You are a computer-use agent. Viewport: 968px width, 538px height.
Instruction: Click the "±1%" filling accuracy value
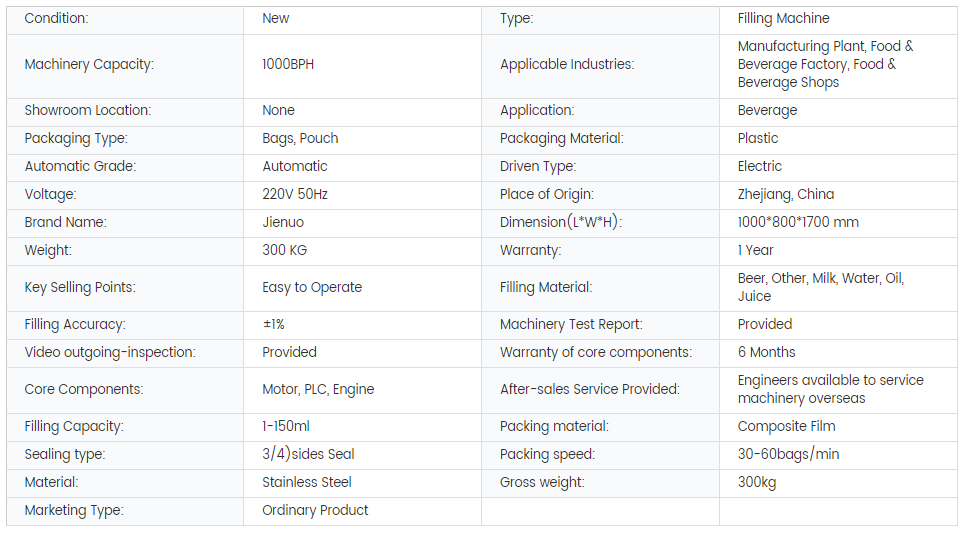[273, 324]
